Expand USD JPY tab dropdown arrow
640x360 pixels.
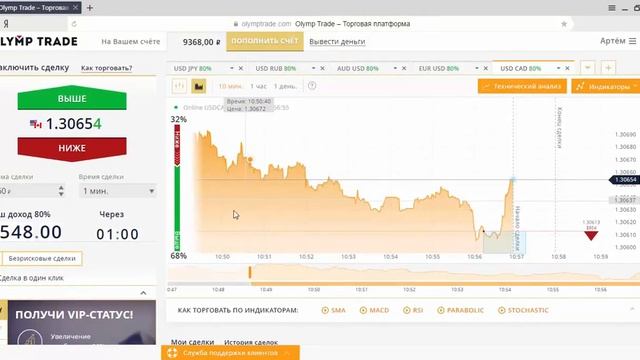click(x=232, y=68)
